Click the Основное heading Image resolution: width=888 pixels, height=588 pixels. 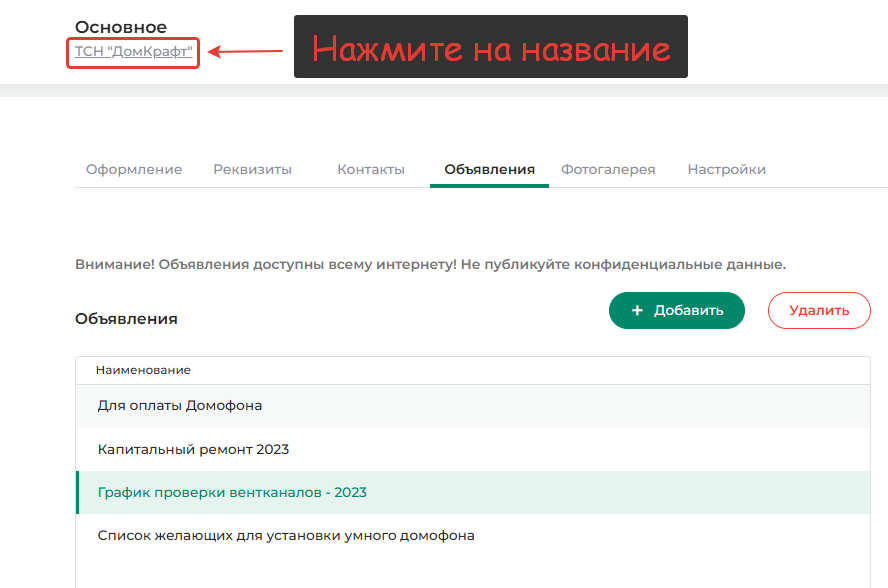[121, 27]
